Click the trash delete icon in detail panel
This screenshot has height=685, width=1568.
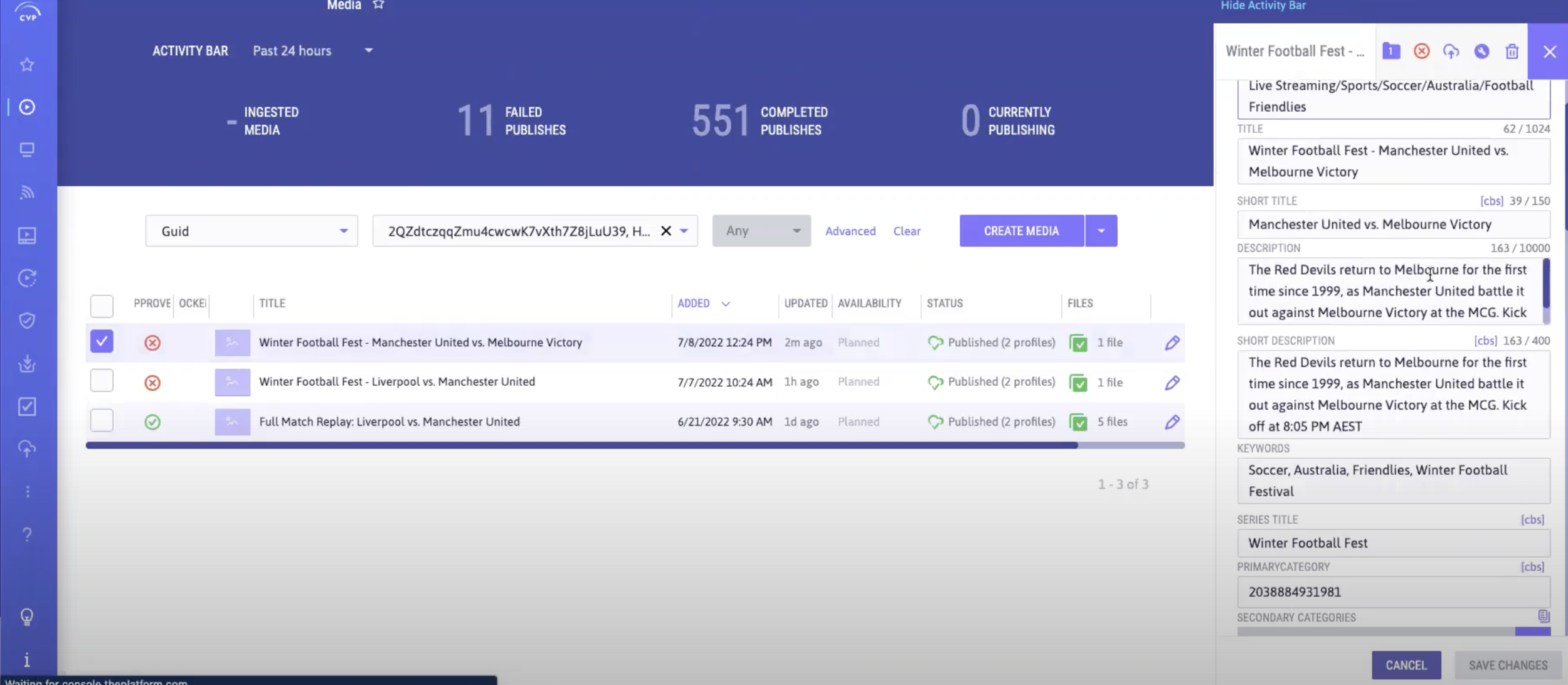click(1512, 51)
